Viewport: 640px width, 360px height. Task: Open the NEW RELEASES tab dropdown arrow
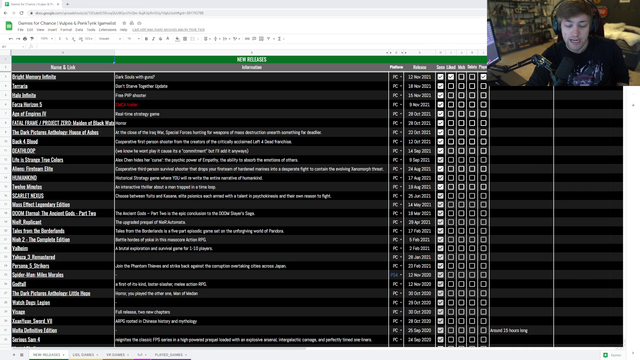pos(63,355)
